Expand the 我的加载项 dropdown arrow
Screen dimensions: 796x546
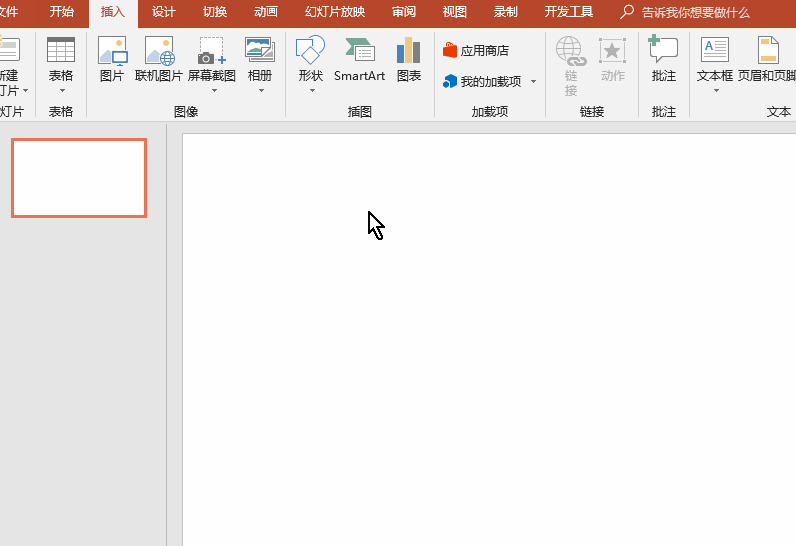[x=534, y=81]
